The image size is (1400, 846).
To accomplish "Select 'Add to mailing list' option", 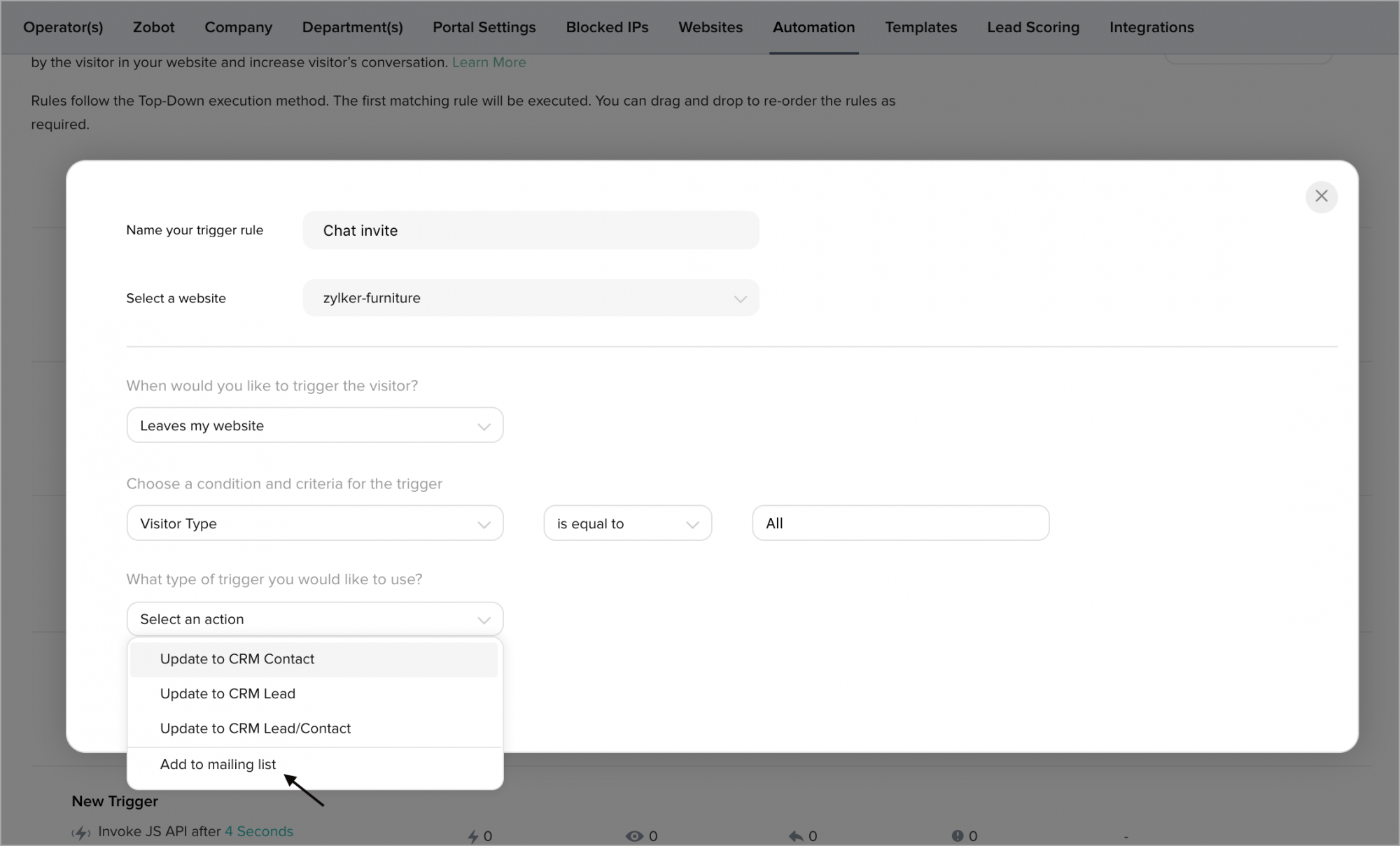I will 218,764.
